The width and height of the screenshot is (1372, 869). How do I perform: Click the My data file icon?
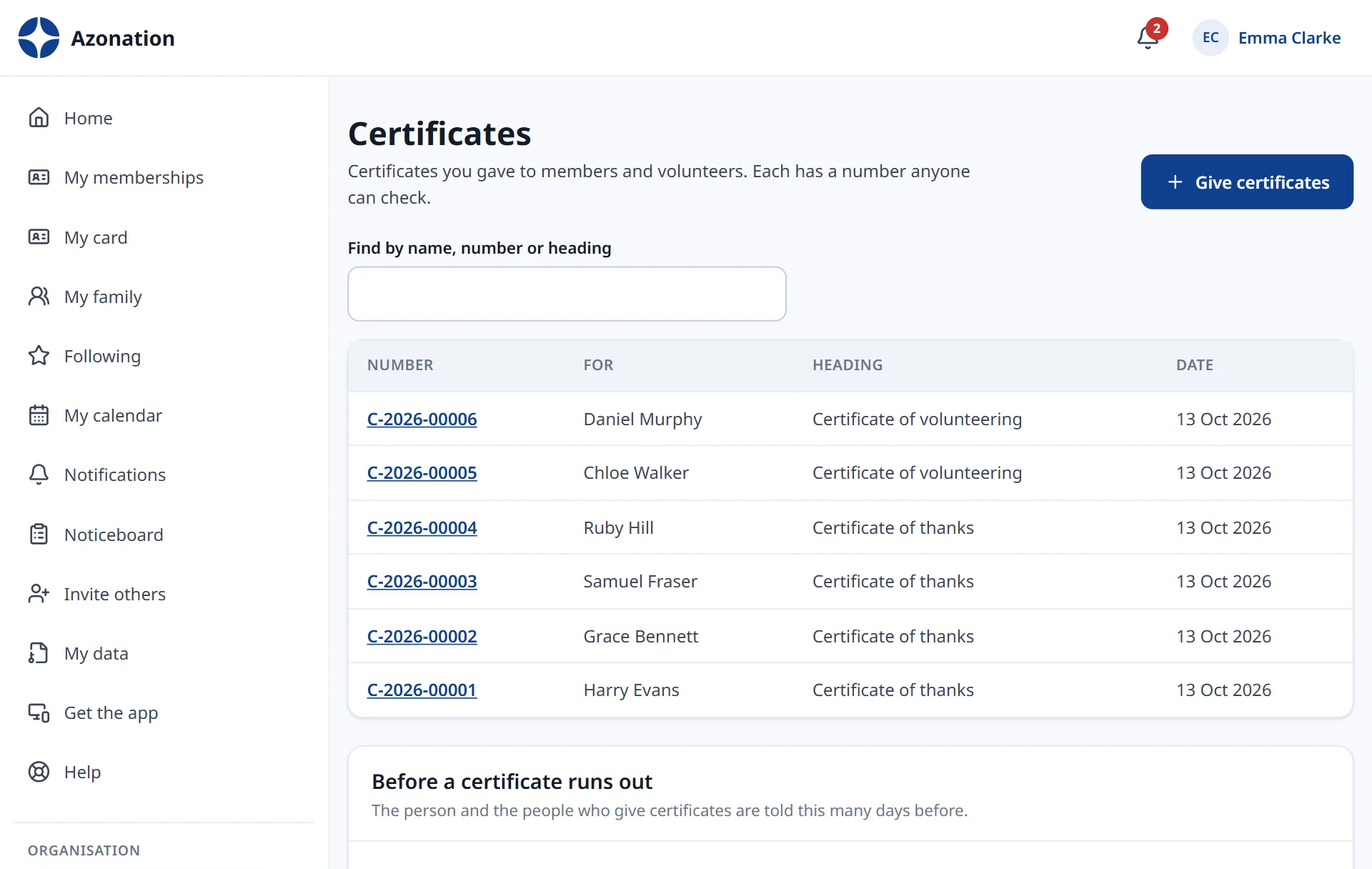(39, 653)
